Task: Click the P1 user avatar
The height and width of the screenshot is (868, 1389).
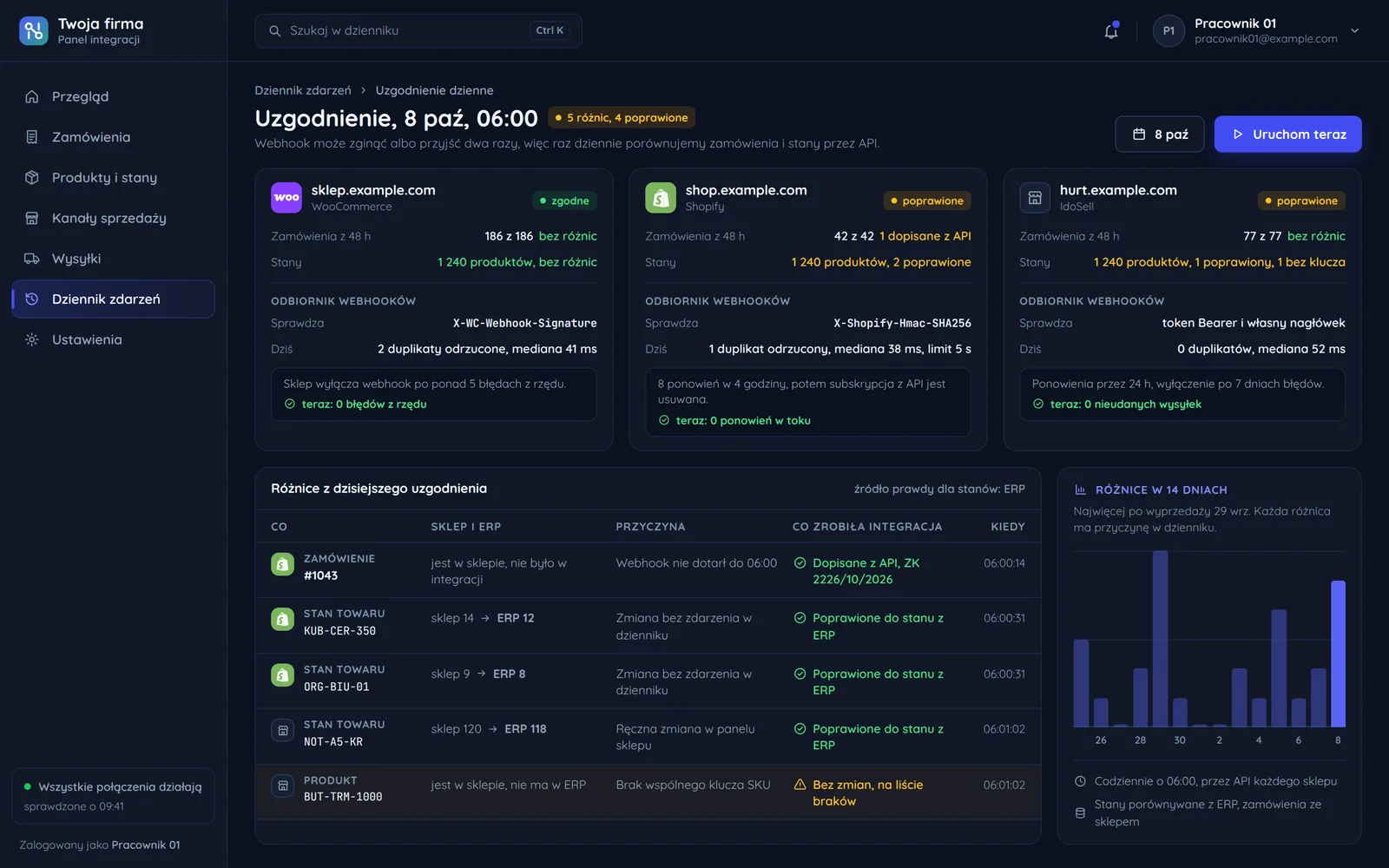Action: [1168, 30]
